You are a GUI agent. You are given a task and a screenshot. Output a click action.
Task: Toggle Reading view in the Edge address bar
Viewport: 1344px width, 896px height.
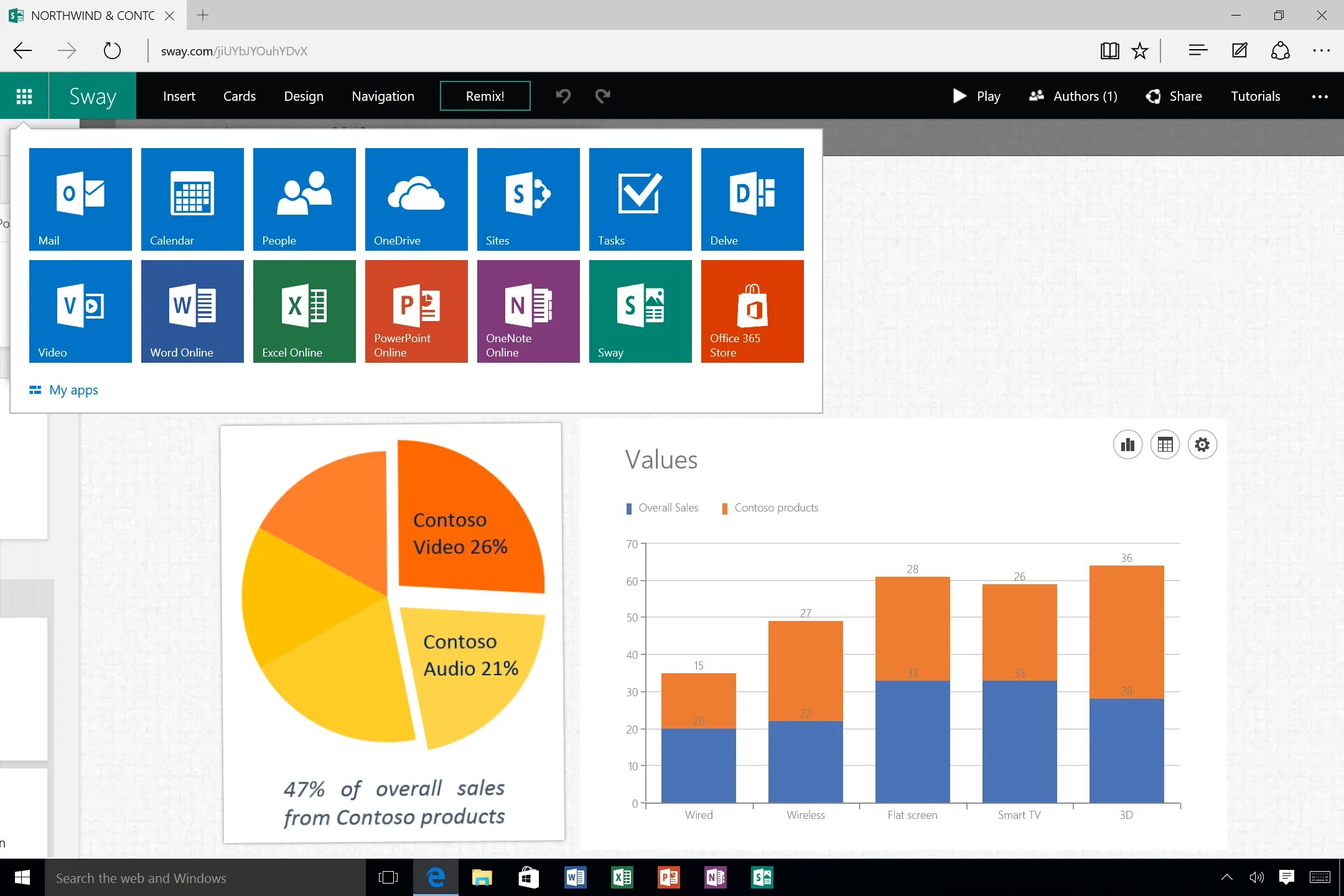click(x=1109, y=50)
